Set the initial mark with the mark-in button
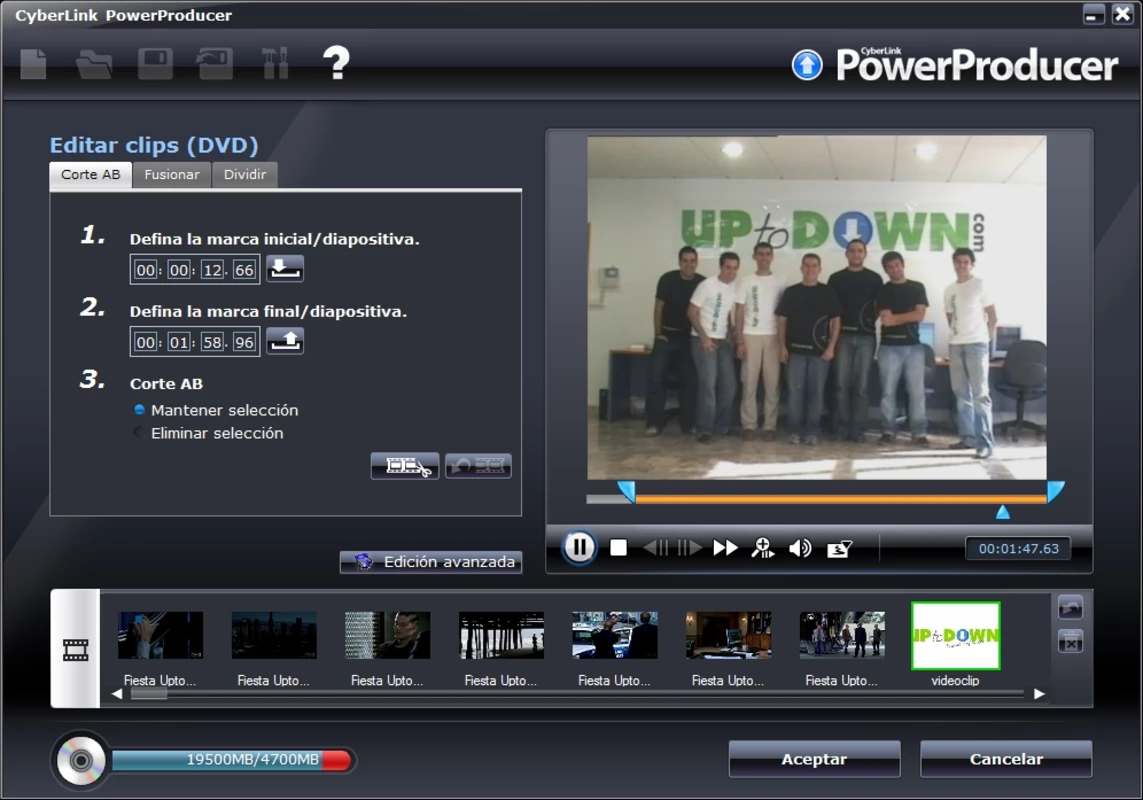Image resolution: width=1143 pixels, height=800 pixels. (x=284, y=269)
